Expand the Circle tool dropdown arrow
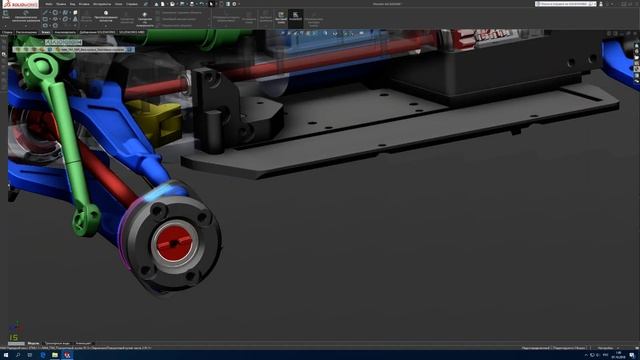The width and height of the screenshot is (640, 360). 60,13
